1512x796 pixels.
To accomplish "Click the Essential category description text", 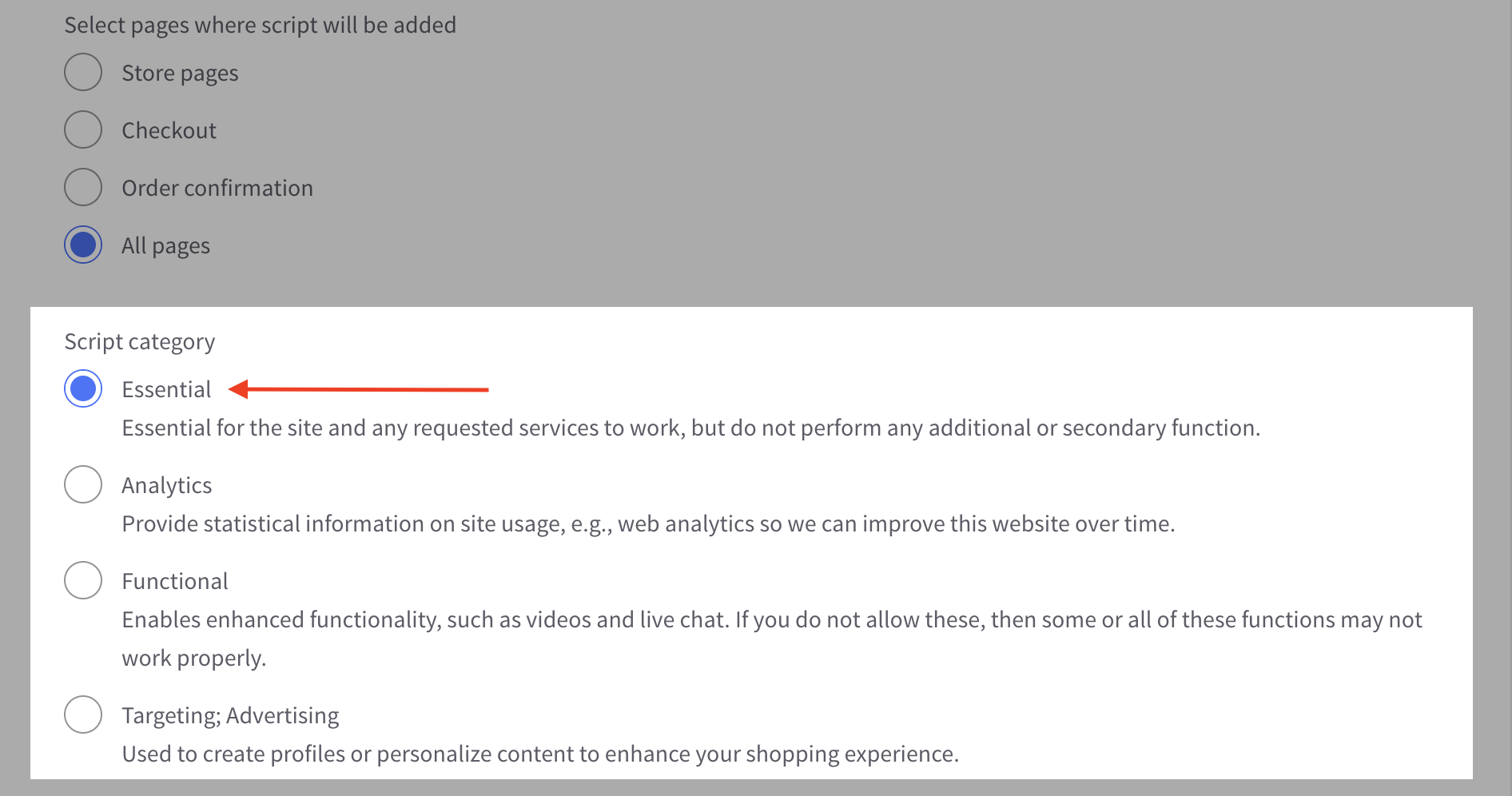I will pos(690,428).
